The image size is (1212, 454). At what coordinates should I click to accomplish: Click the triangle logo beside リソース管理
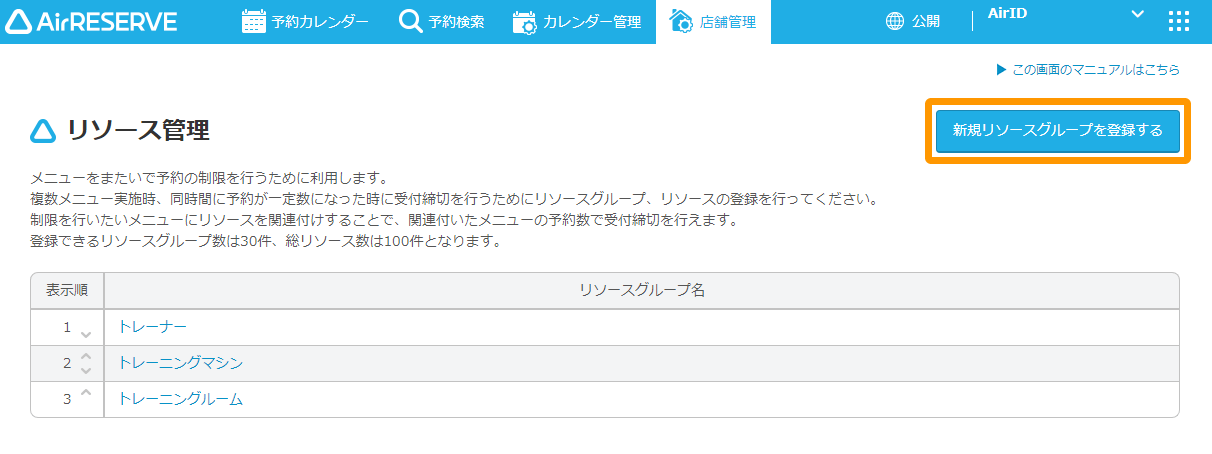coord(43,131)
